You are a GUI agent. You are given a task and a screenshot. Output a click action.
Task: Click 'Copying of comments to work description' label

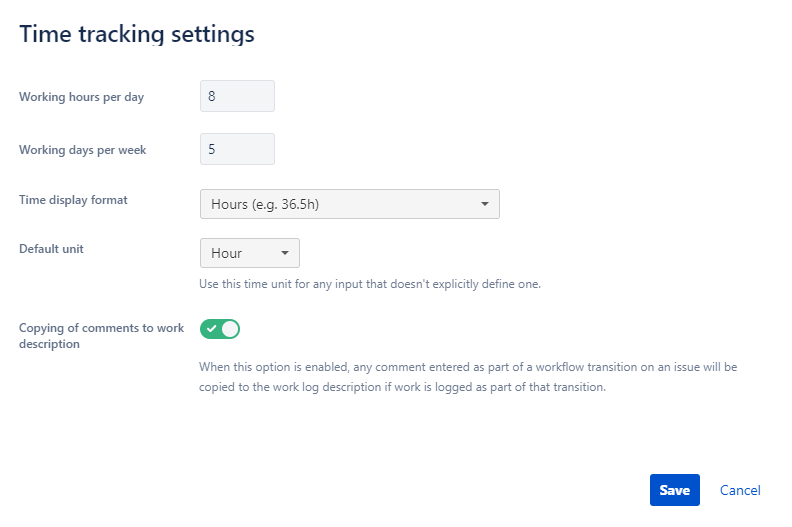(x=101, y=335)
